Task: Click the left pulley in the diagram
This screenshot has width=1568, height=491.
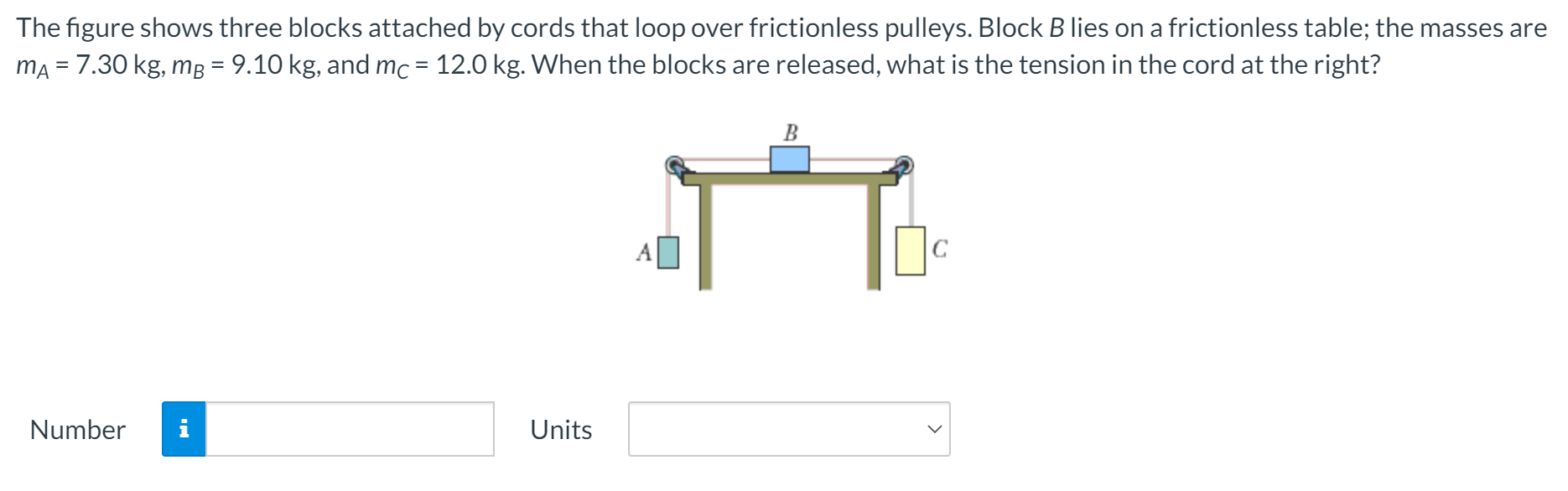Action: point(675,165)
